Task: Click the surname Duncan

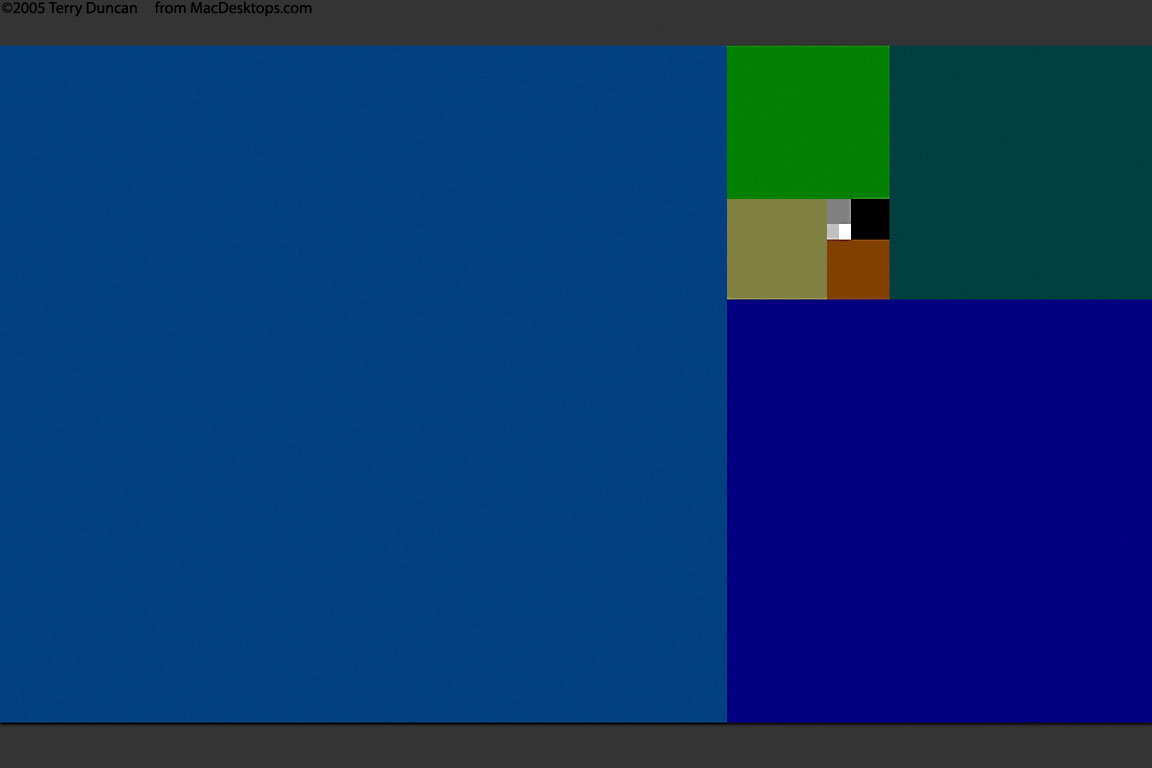Action: [113, 9]
